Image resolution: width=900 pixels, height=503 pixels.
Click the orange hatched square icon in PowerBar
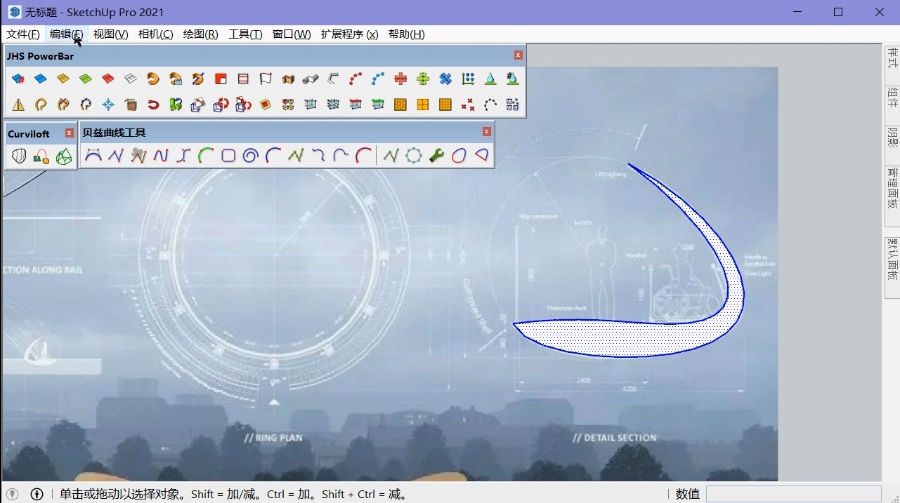click(400, 105)
